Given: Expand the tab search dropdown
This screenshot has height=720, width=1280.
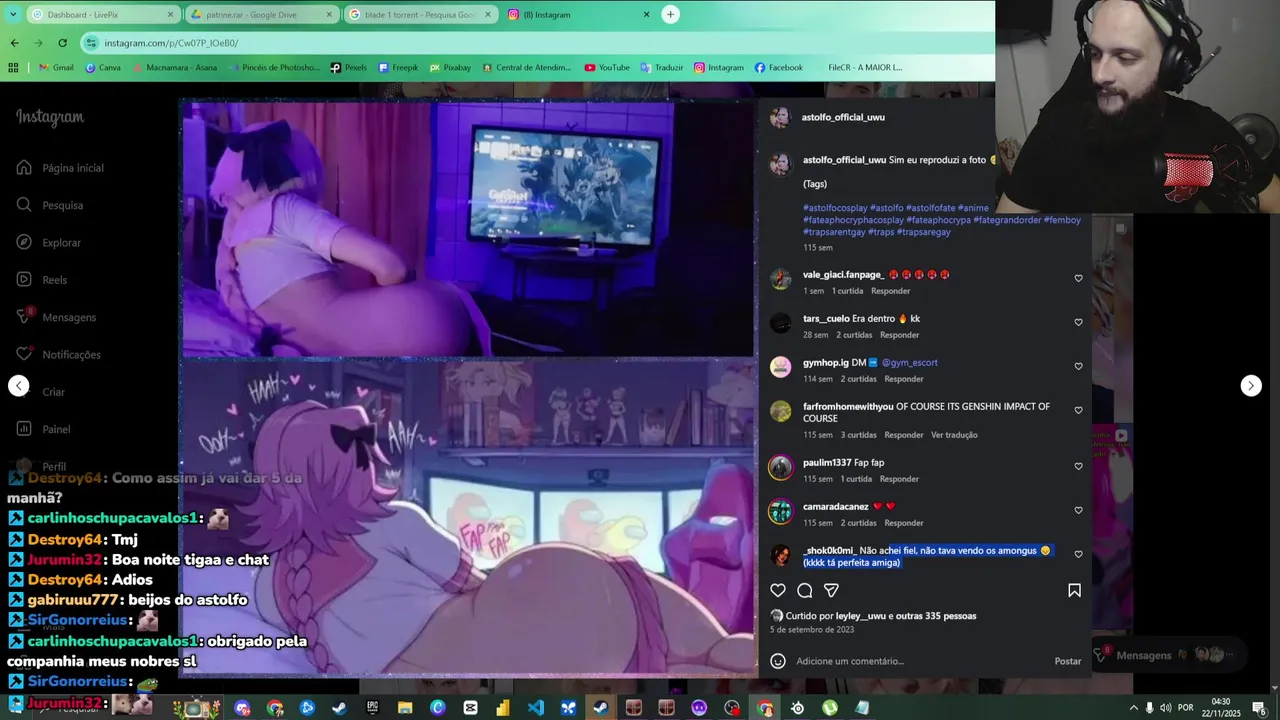Looking at the screenshot, I should coord(14,14).
